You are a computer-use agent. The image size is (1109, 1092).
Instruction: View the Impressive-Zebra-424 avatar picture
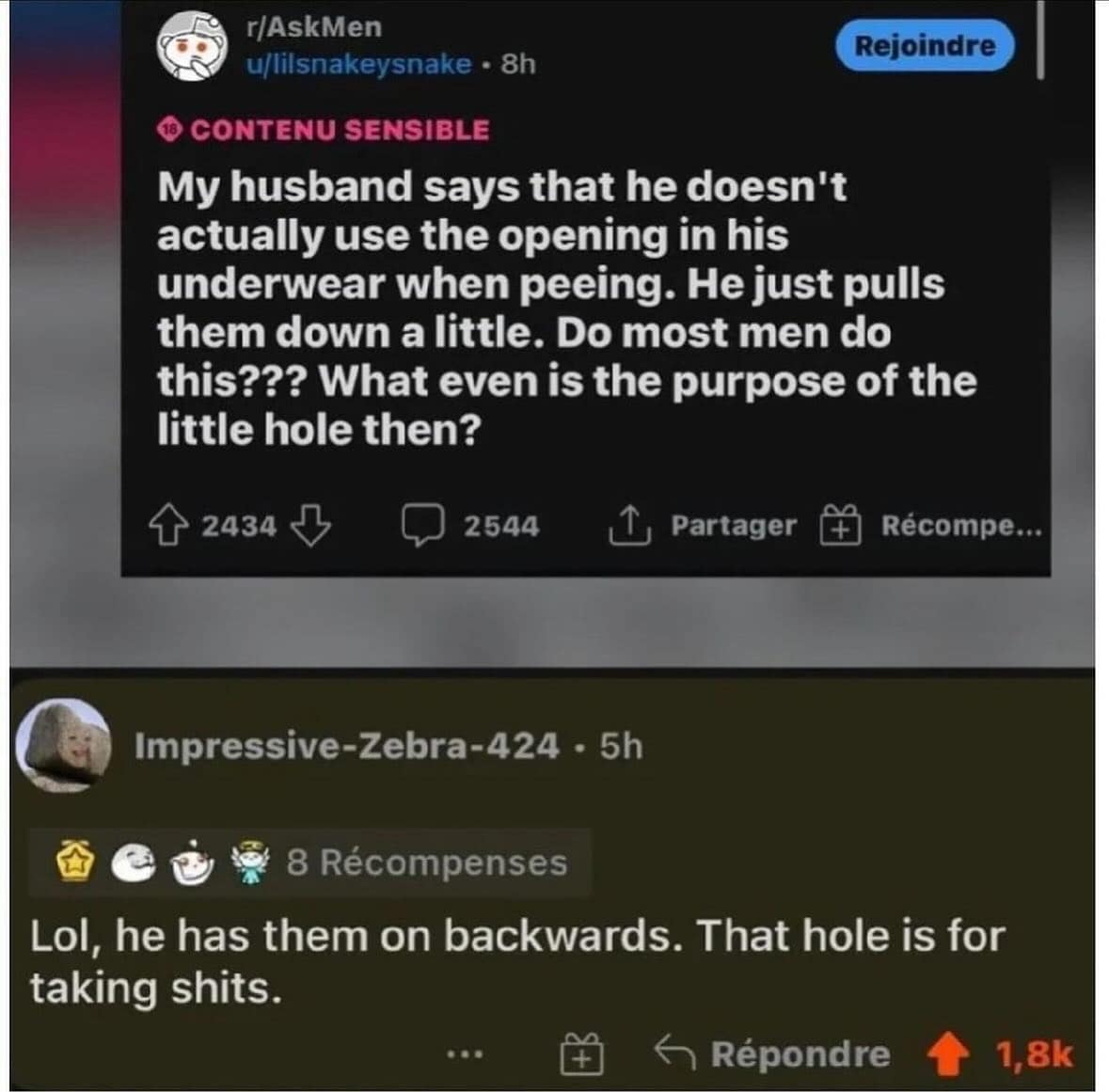(64, 745)
